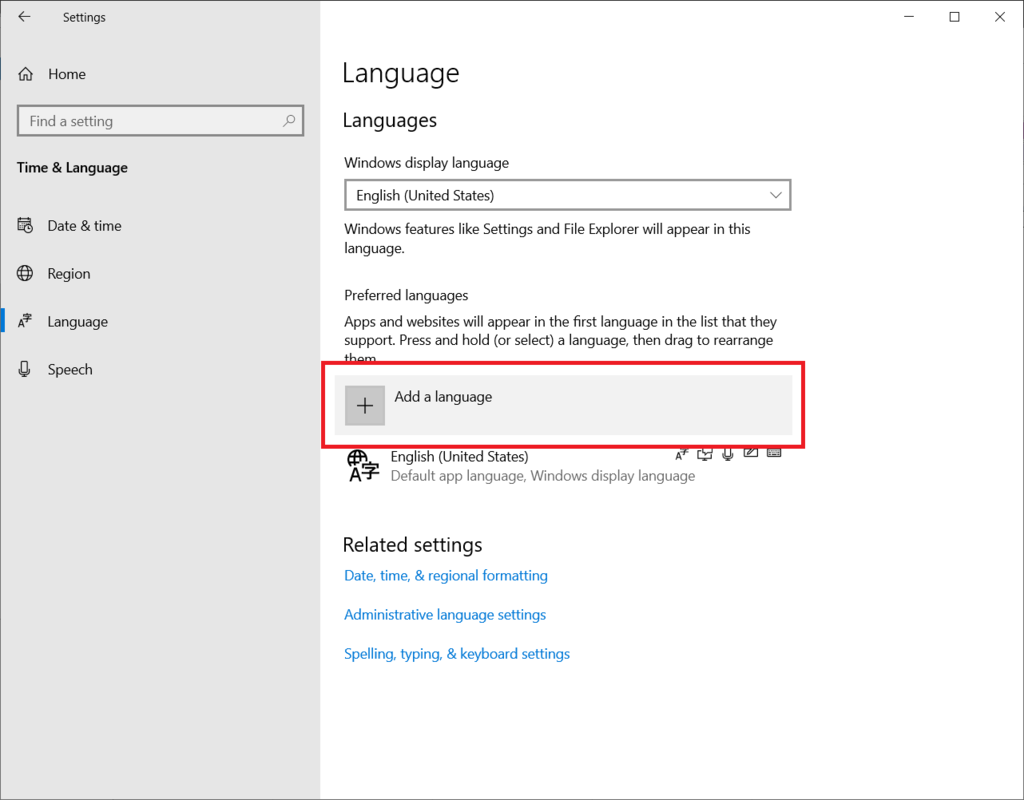Screen dimensions: 1024x800
Task: Minimize the Settings window
Action: (909, 17)
